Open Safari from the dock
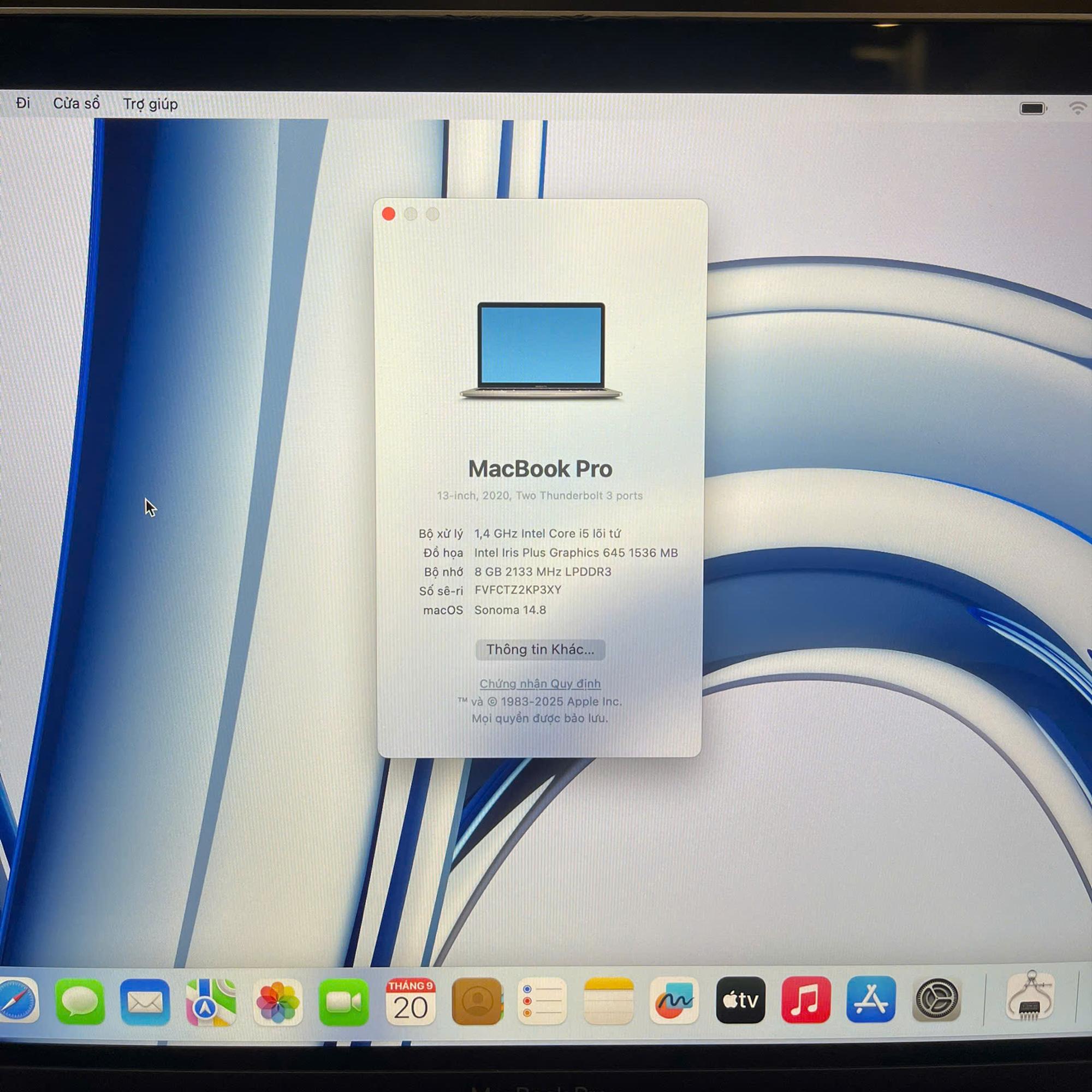Image resolution: width=1092 pixels, height=1092 pixels. pyautogui.click(x=17, y=1001)
